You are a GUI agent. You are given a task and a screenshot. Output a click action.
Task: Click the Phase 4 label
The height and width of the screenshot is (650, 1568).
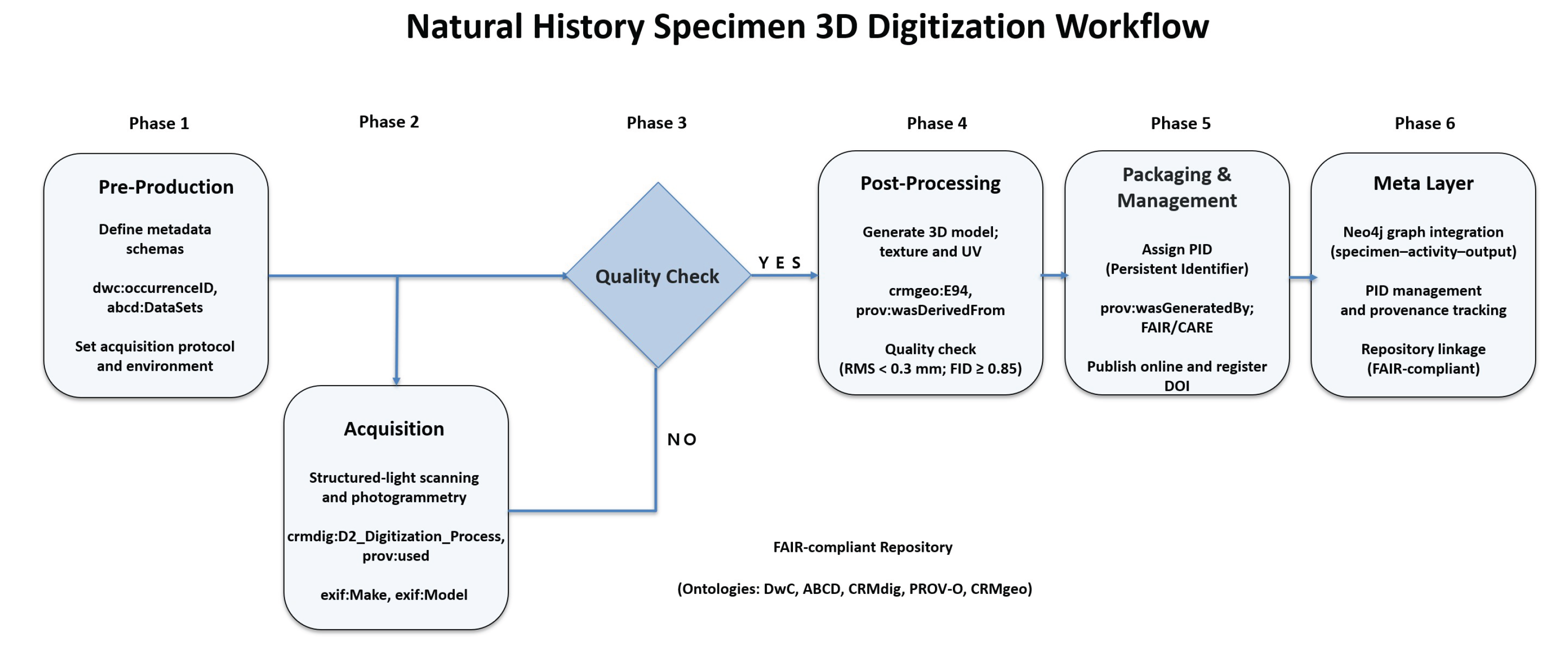coord(937,124)
